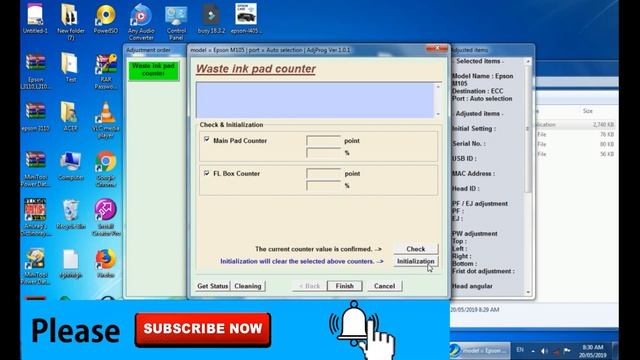Show hidden tray icons arrow
Viewport: 640px width, 360px height.
click(x=533, y=351)
